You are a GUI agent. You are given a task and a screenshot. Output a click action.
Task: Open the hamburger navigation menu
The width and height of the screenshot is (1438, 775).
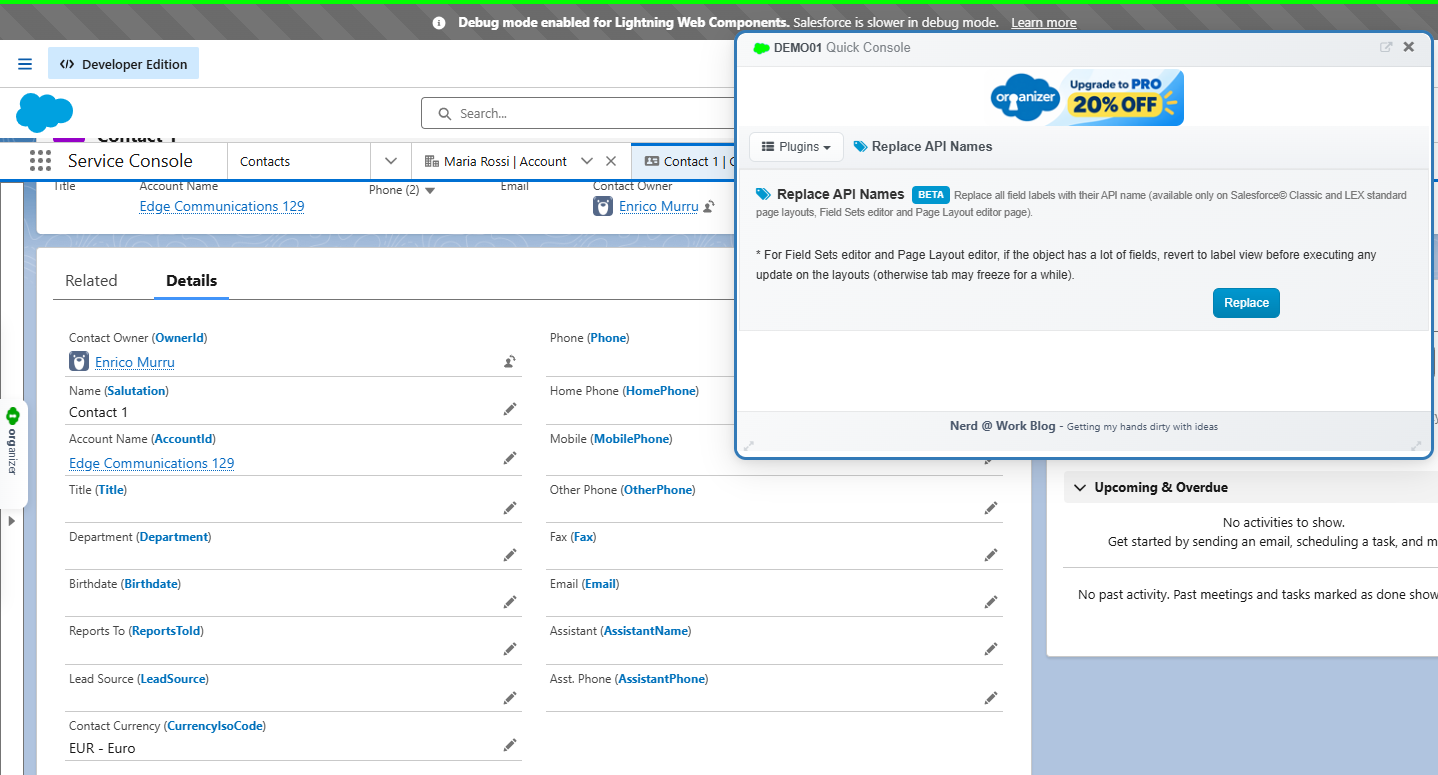point(25,64)
